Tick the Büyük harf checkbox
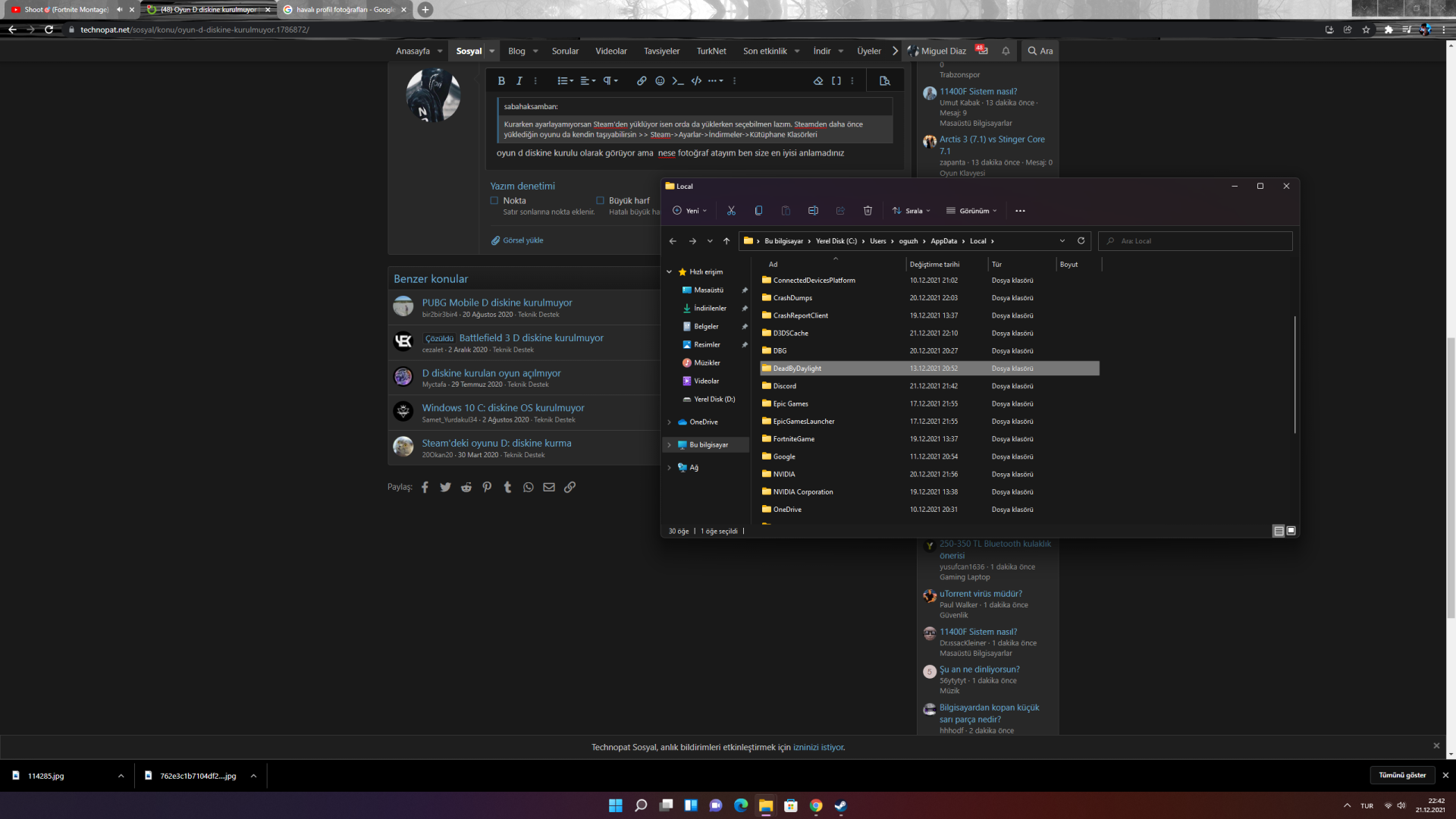This screenshot has height=819, width=1456. point(600,201)
